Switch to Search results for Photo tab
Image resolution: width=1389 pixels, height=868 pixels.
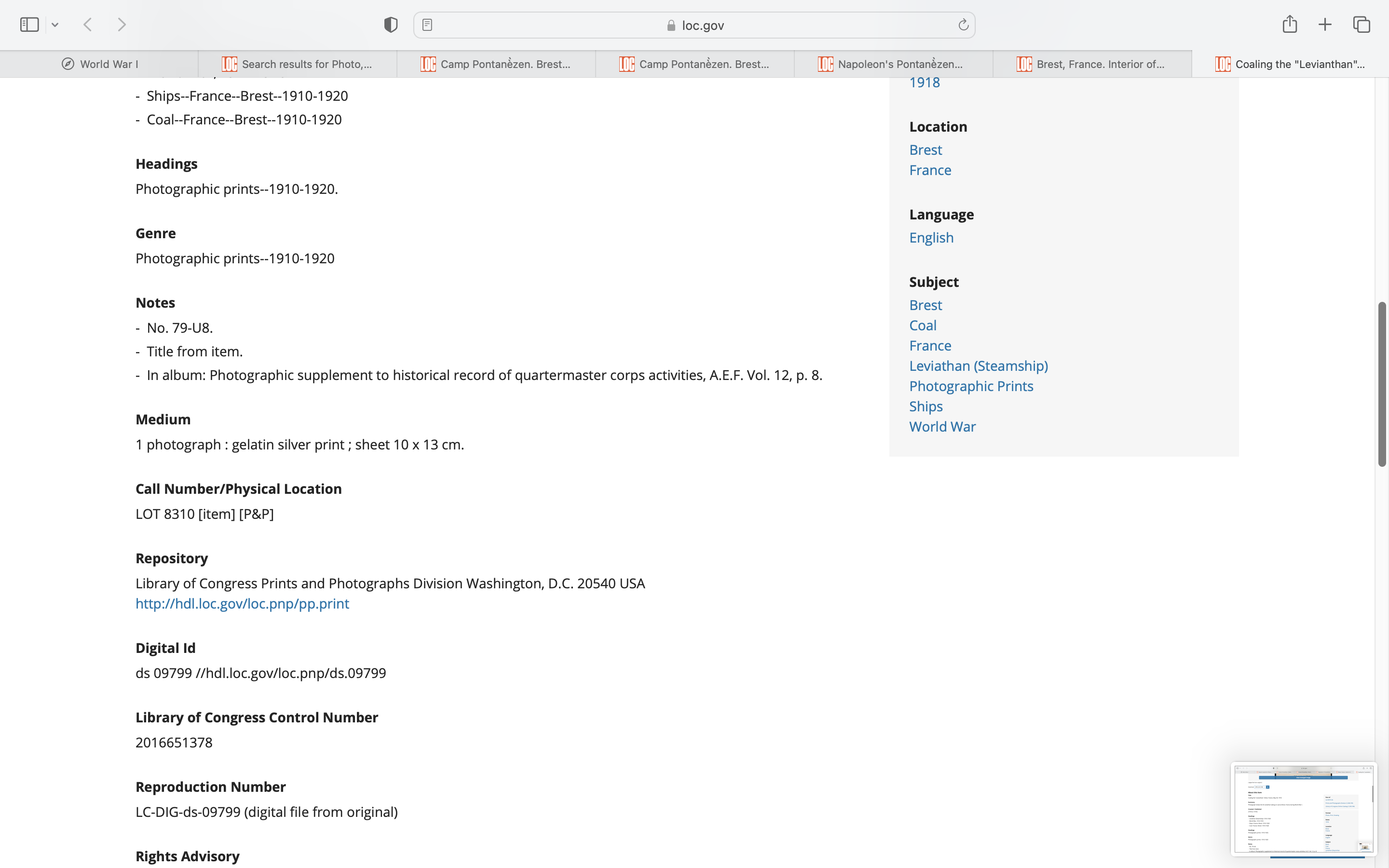pyautogui.click(x=297, y=64)
